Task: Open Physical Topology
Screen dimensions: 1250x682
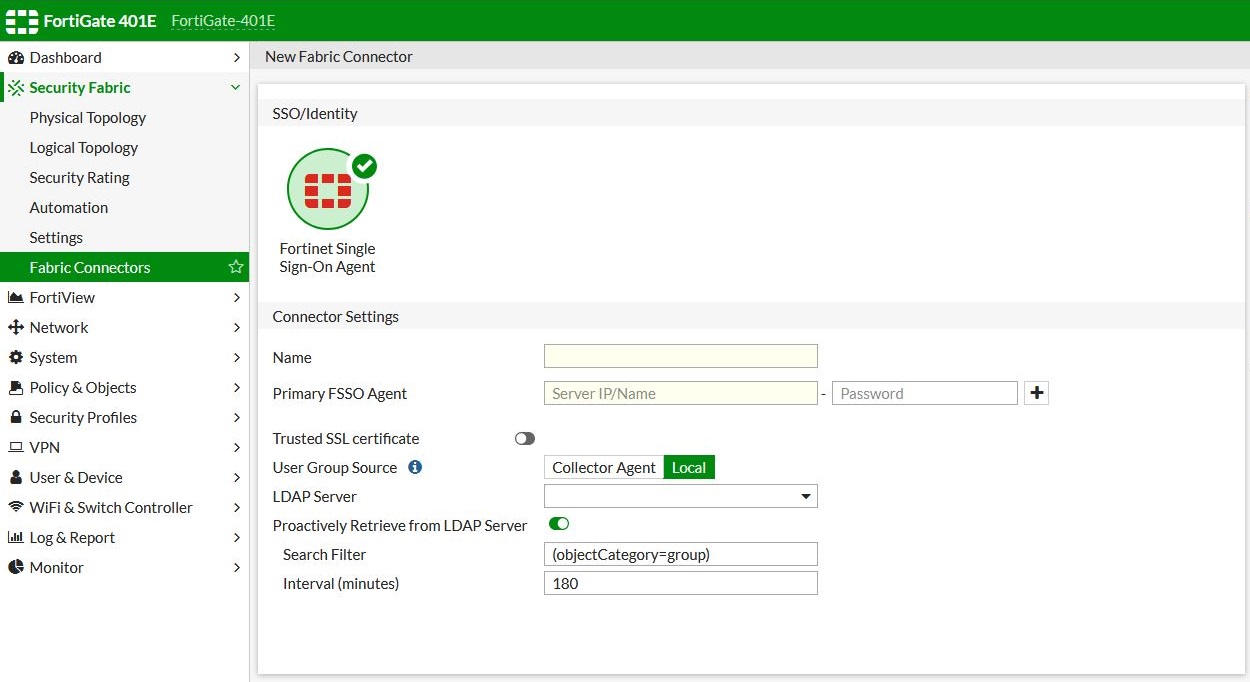Action: pos(88,117)
